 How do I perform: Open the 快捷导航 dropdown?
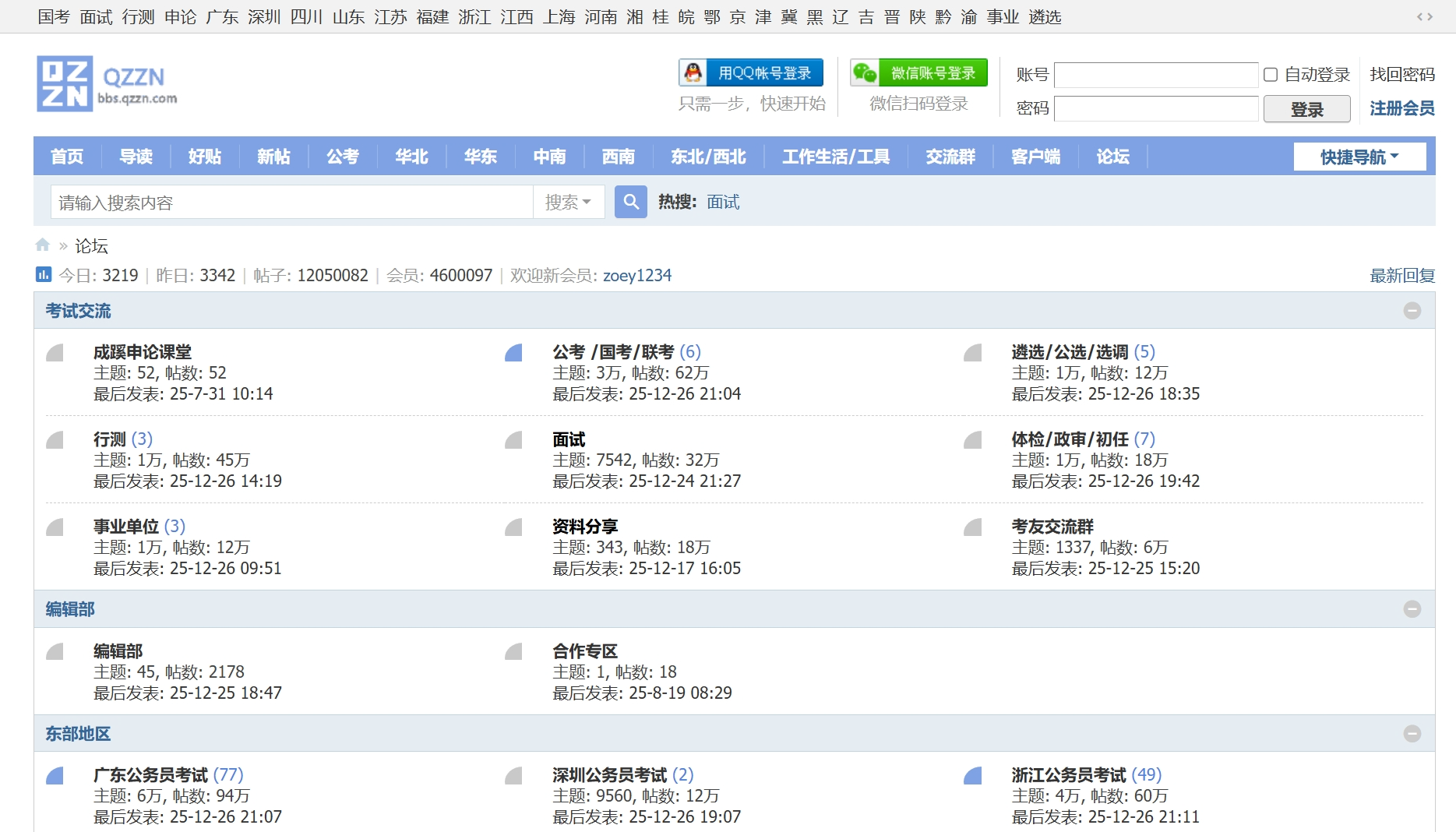(1359, 157)
